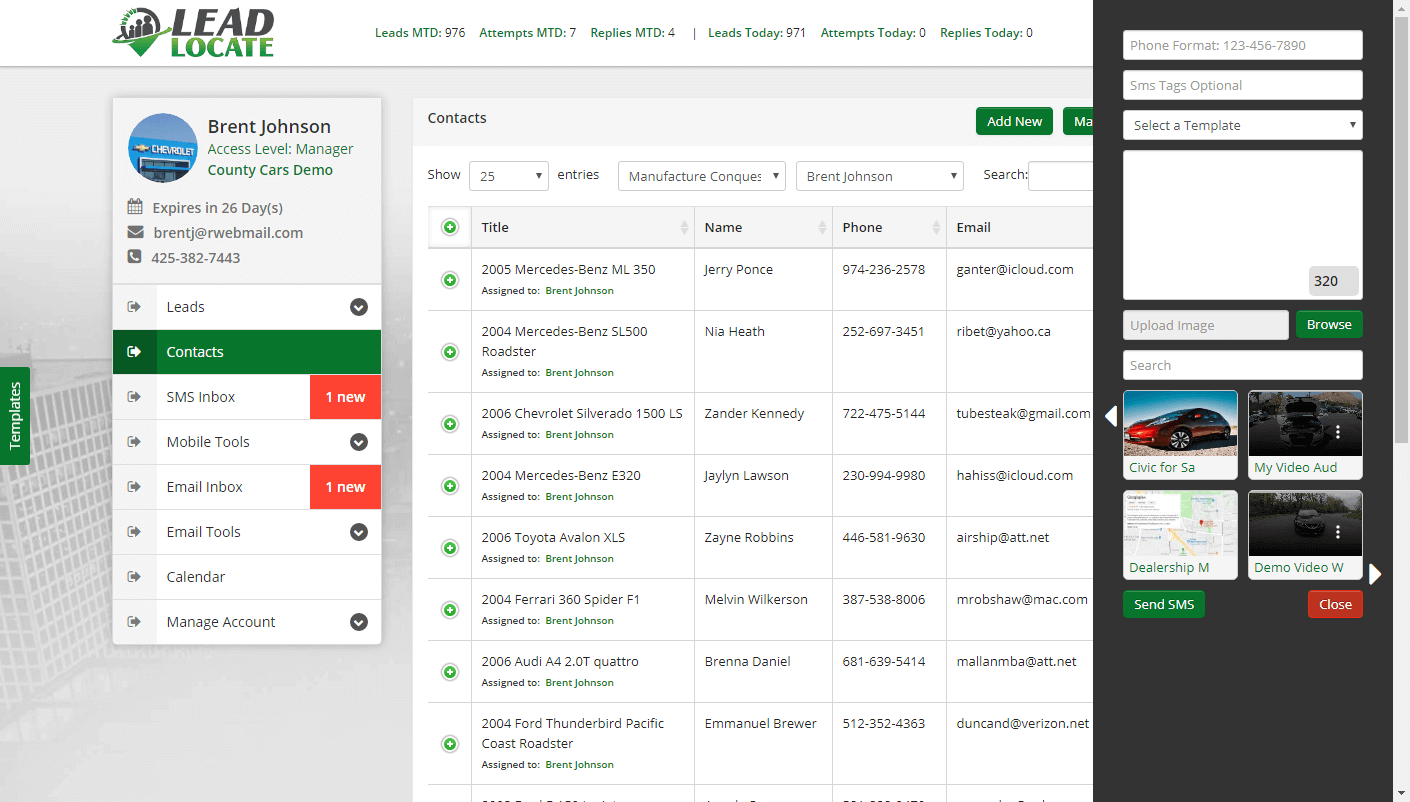
Task: Open the Calendar menu item
Action: (247, 577)
